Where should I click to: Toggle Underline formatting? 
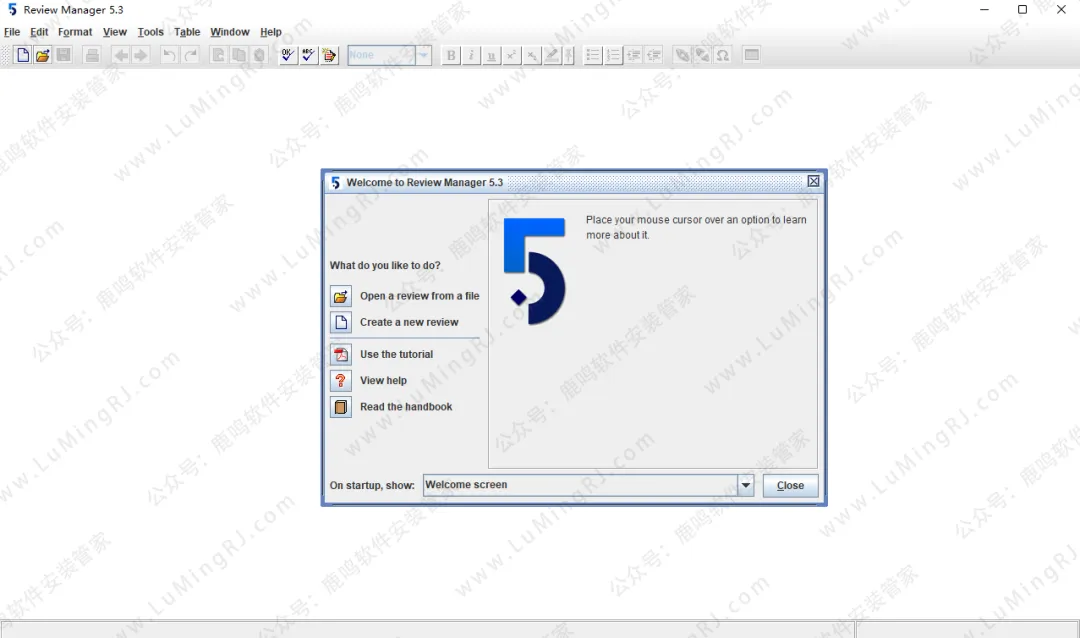[x=491, y=55]
